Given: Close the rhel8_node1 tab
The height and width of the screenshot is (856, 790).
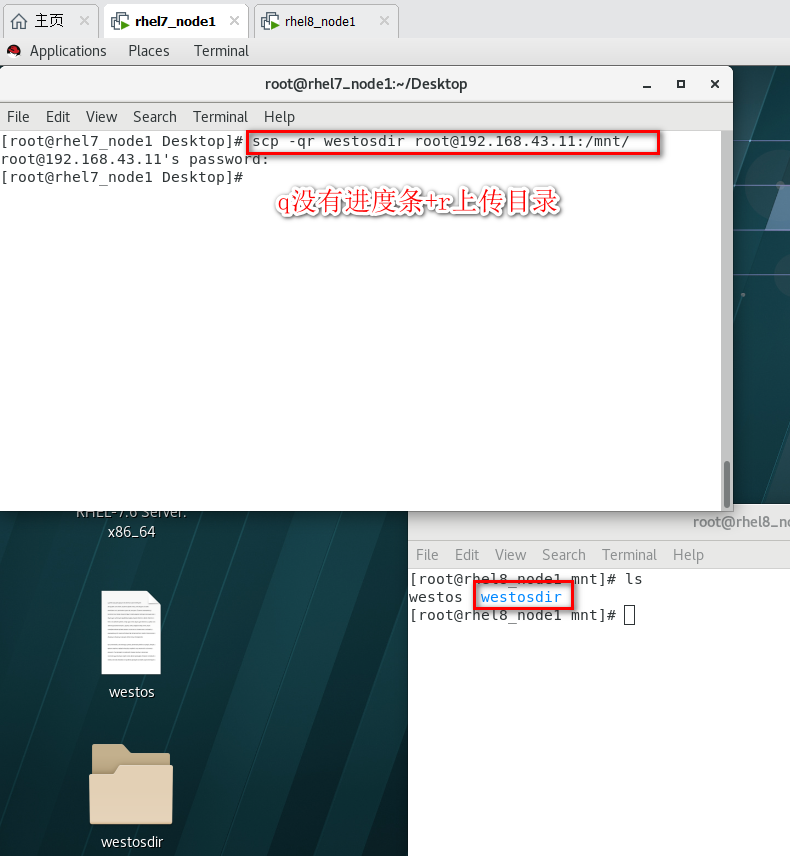Looking at the screenshot, I should click(384, 21).
